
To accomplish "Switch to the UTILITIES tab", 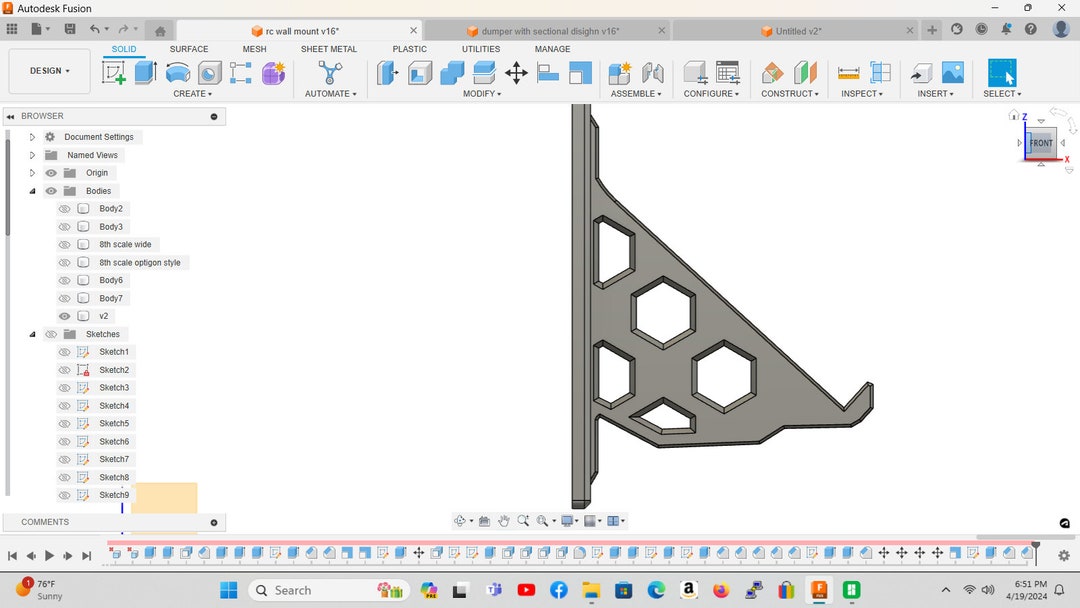I will (481, 49).
